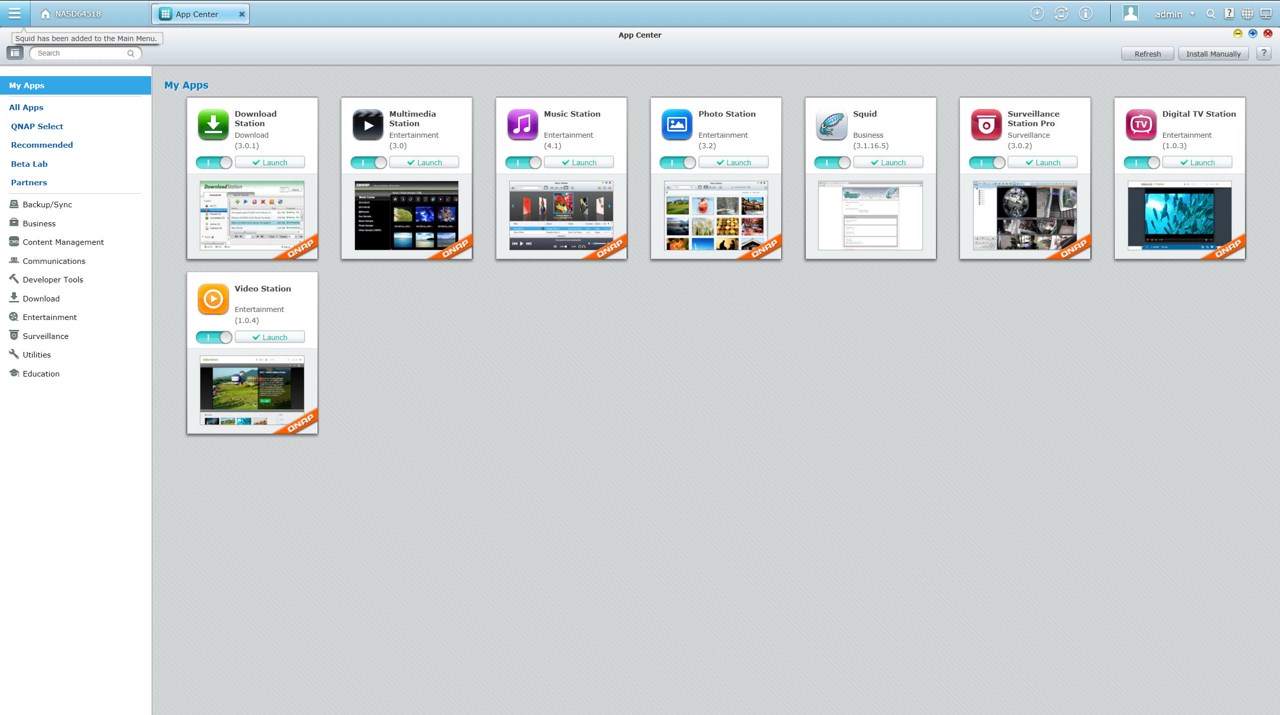Click the Surveillance Station Pro app icon
This screenshot has height=715, width=1280.
pyautogui.click(x=986, y=125)
